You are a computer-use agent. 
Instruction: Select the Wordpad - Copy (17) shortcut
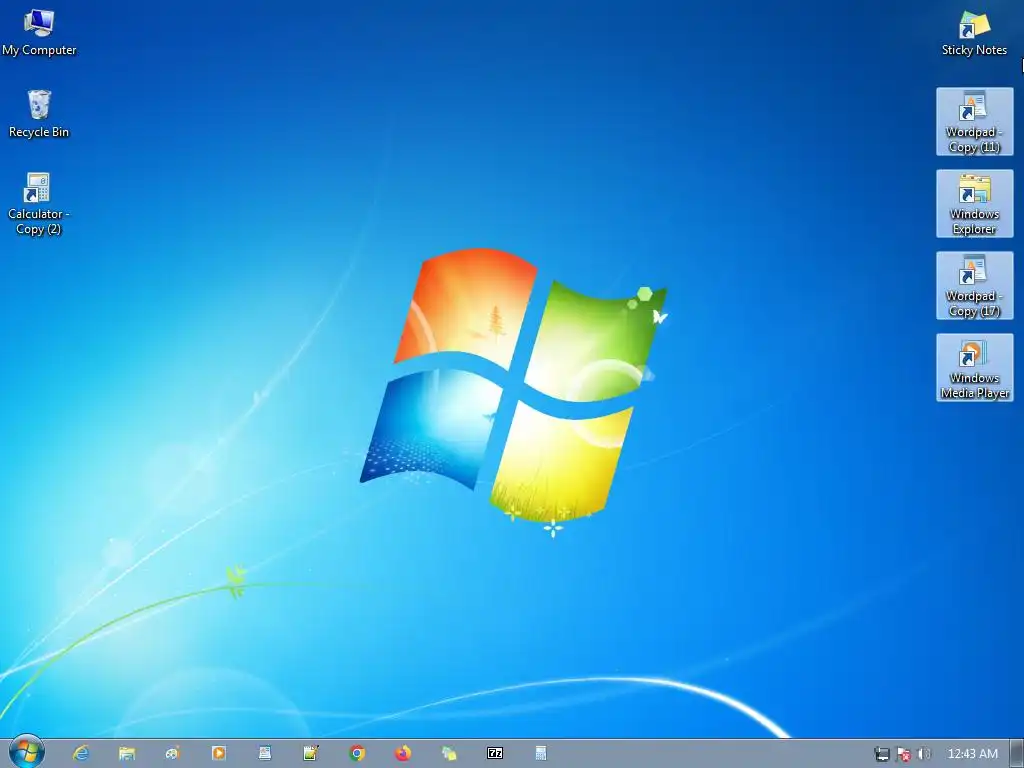click(974, 285)
